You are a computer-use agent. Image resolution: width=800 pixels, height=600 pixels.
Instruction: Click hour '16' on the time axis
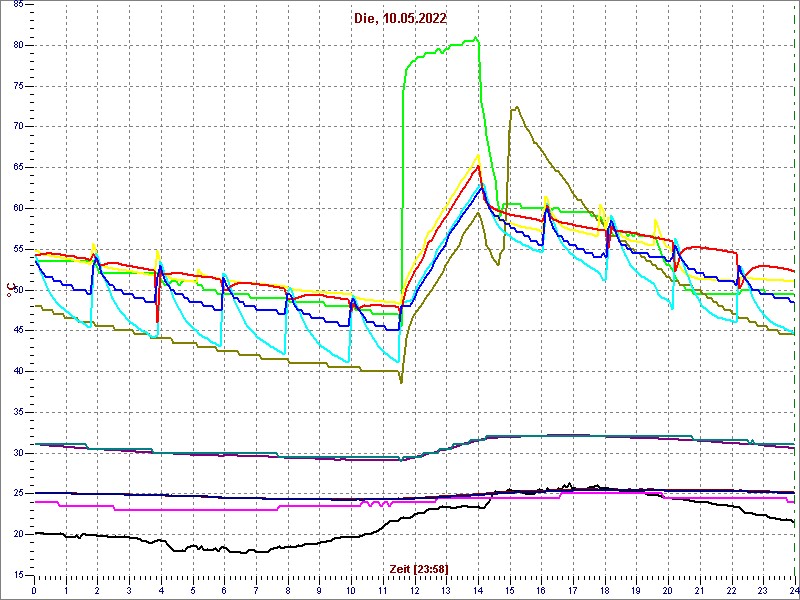tap(541, 591)
